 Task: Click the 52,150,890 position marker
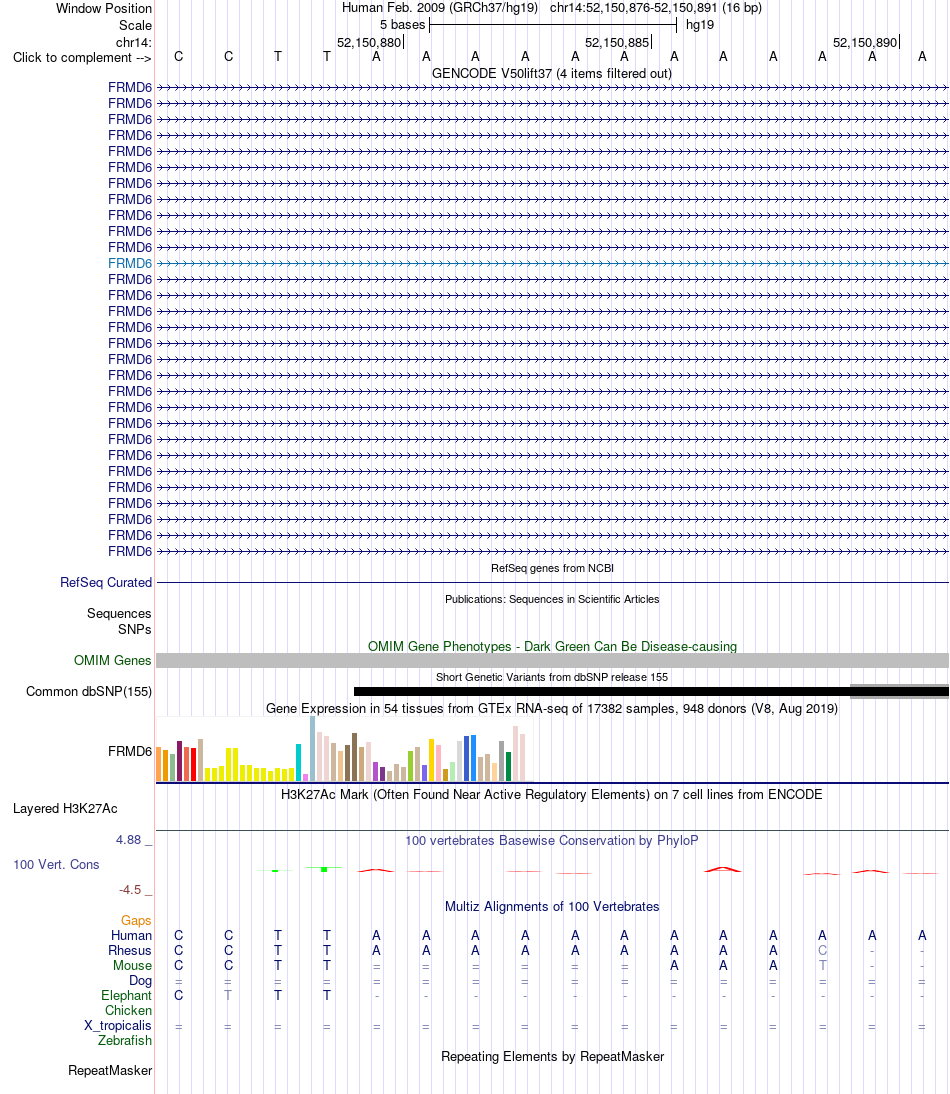click(x=865, y=43)
